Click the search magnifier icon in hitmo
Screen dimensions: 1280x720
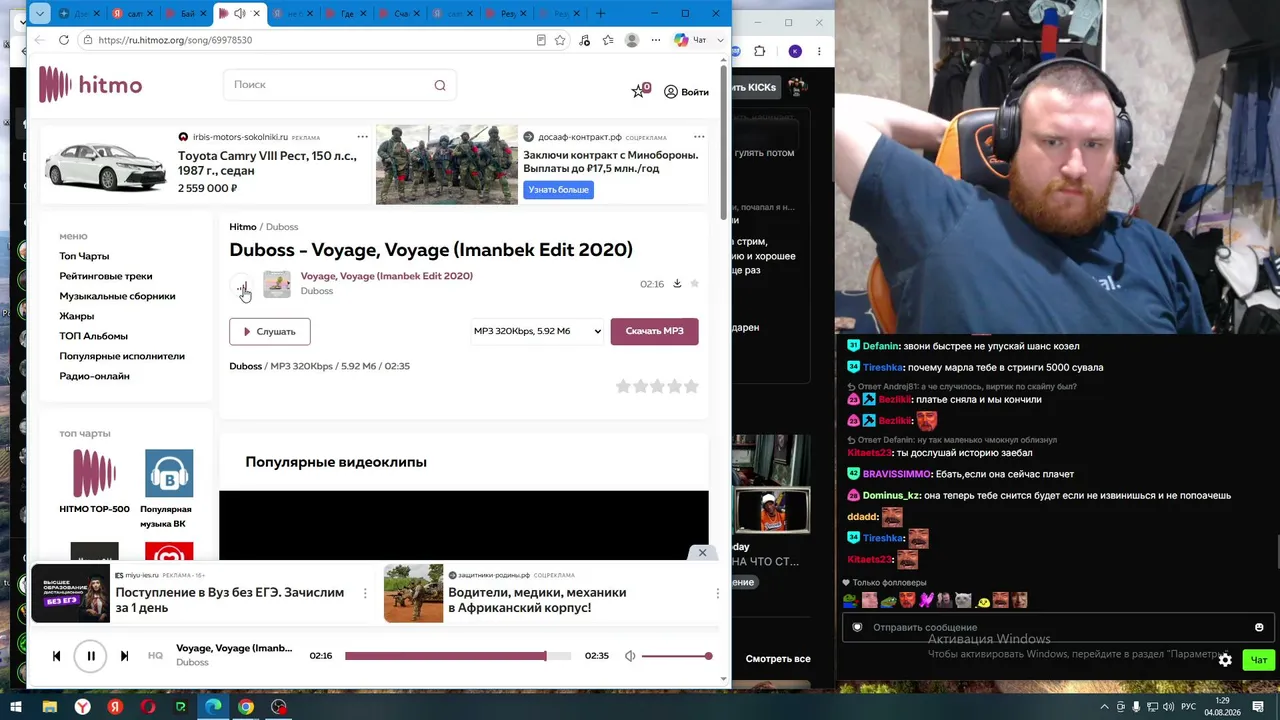click(440, 85)
